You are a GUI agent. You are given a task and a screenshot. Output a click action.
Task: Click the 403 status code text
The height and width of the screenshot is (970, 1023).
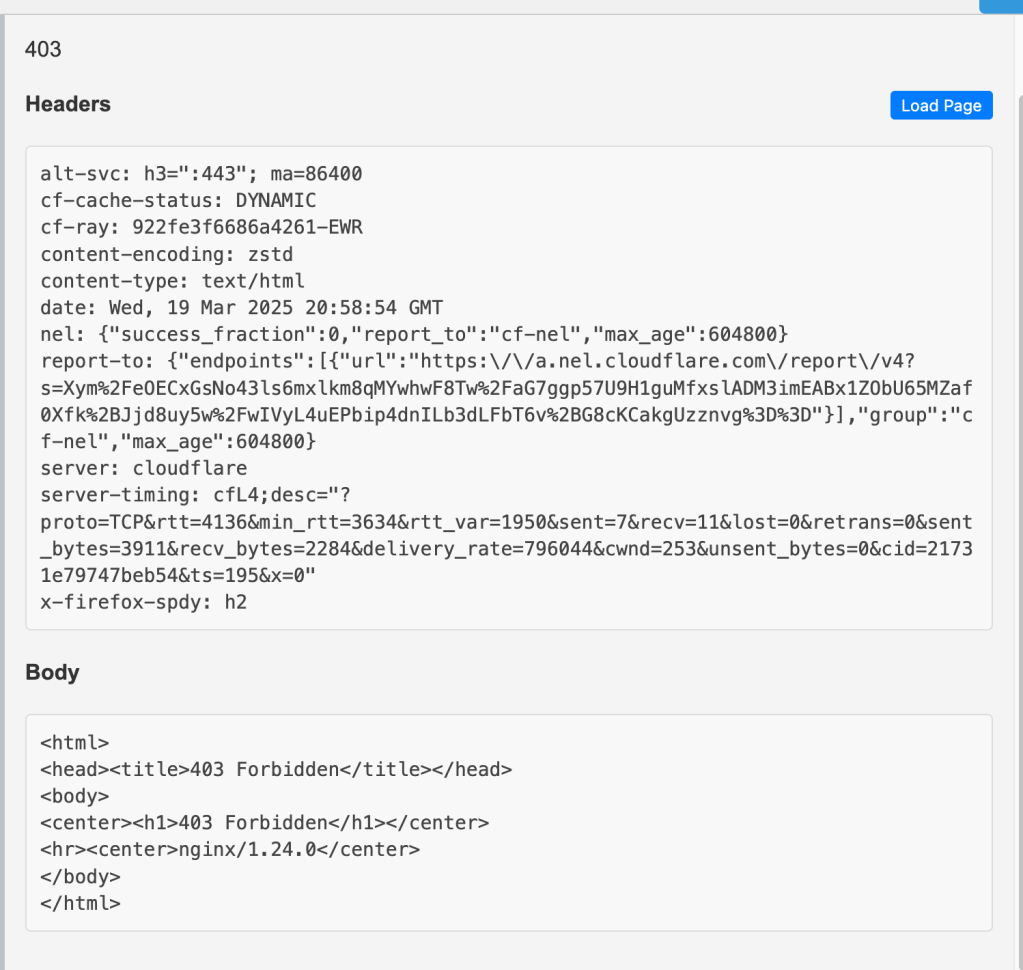43,49
